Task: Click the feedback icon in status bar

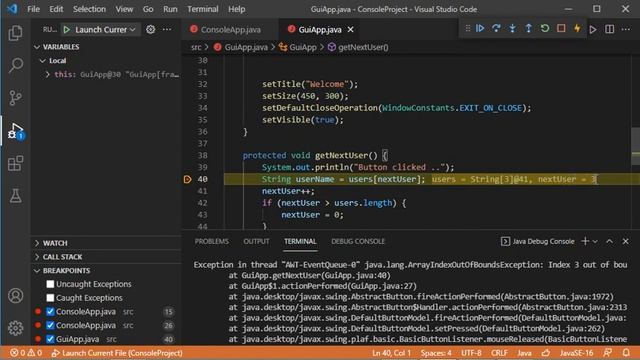Action: click(608, 353)
